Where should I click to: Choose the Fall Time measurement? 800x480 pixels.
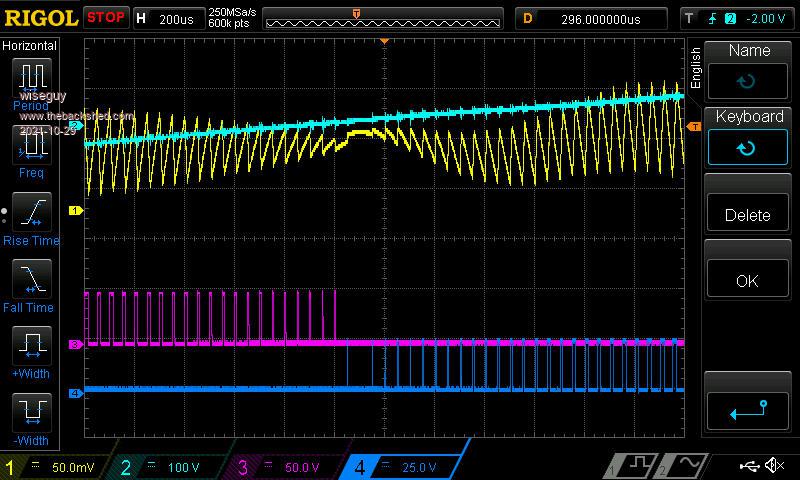(30, 280)
